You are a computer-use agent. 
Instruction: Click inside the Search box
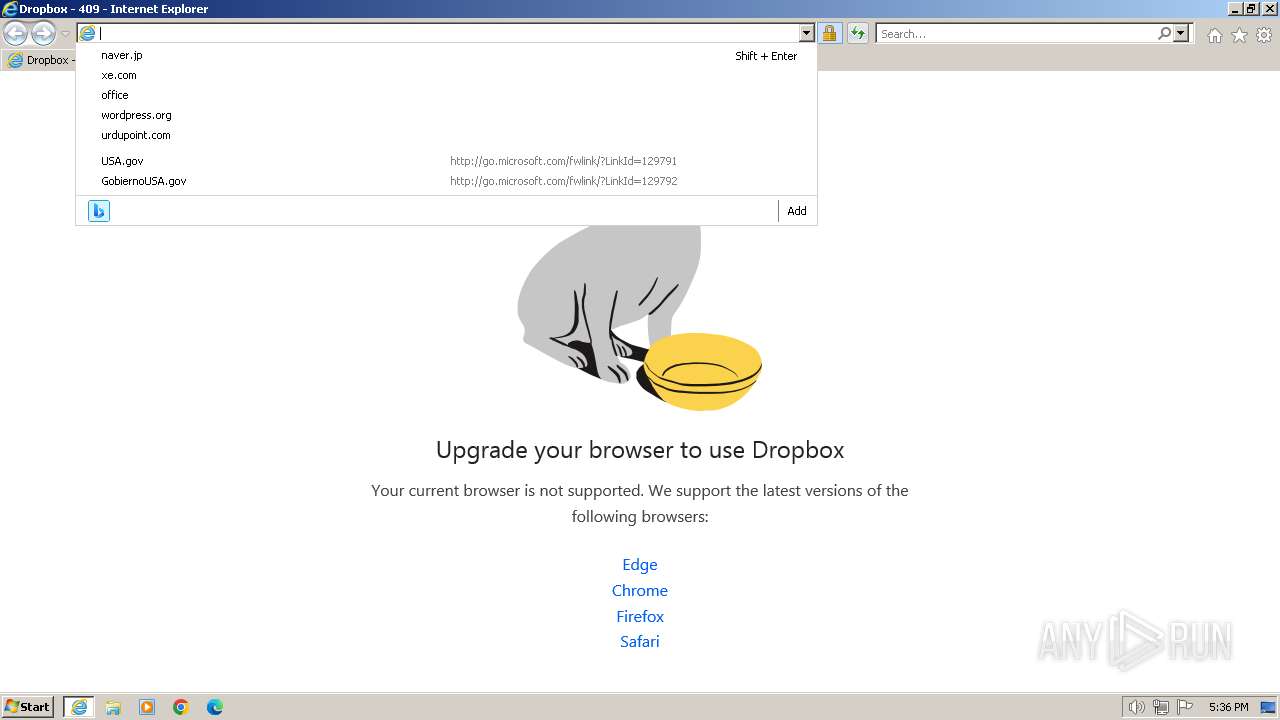(1016, 33)
